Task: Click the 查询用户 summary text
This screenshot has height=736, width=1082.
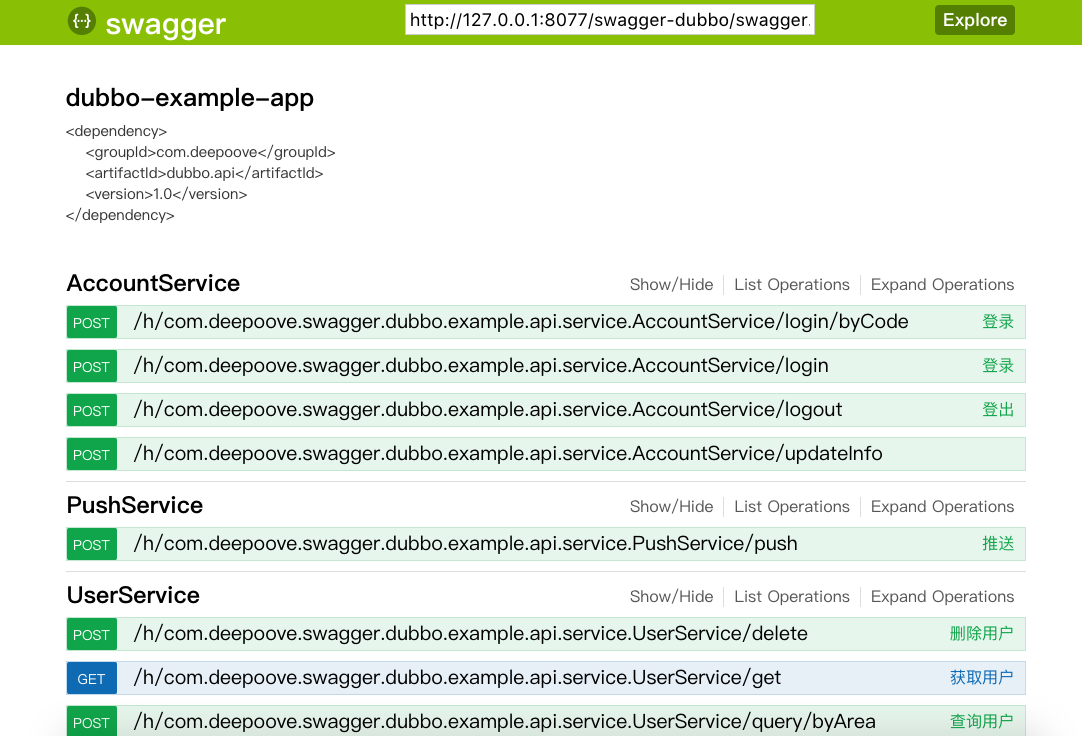Action: (x=981, y=722)
